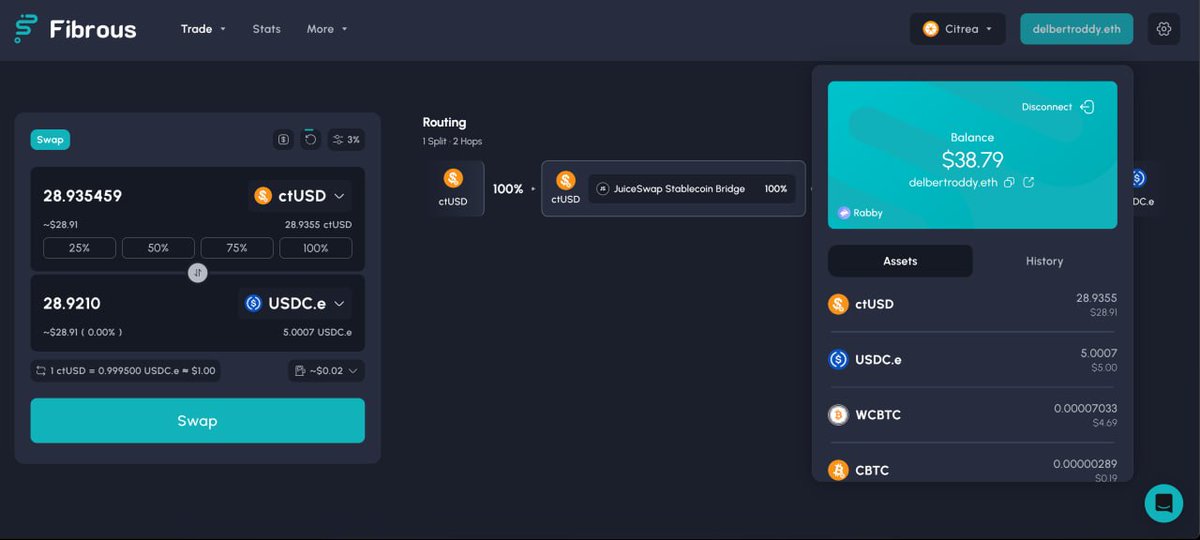Click the 28.9355 ctUSD balance text in swap panel
The width and height of the screenshot is (1200, 540).
click(318, 225)
